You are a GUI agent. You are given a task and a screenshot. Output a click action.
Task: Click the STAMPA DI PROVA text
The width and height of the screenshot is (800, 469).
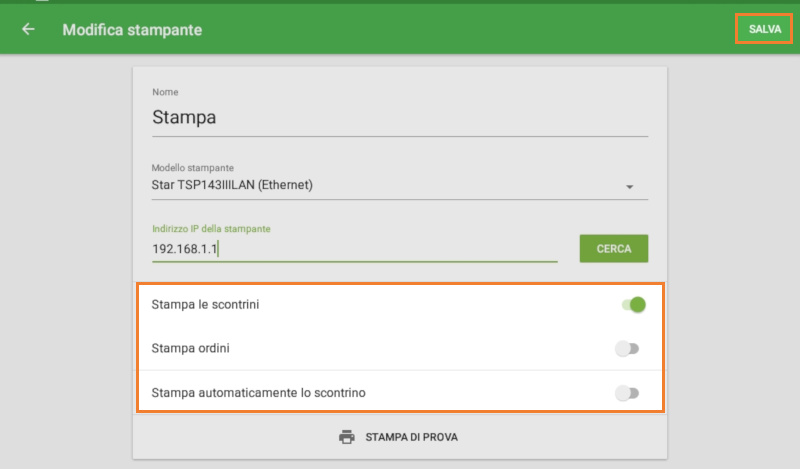click(x=411, y=437)
